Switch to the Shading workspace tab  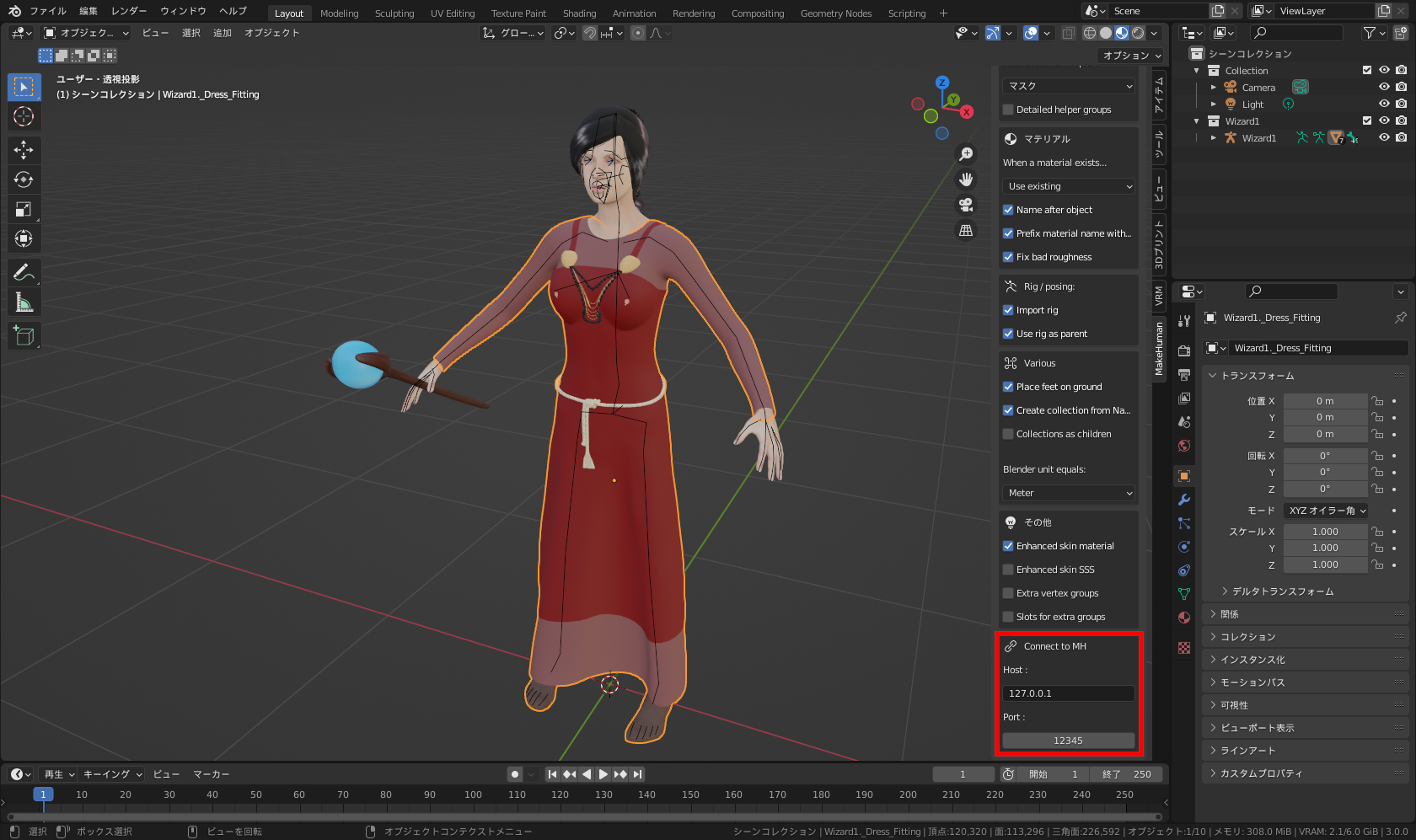click(x=579, y=13)
